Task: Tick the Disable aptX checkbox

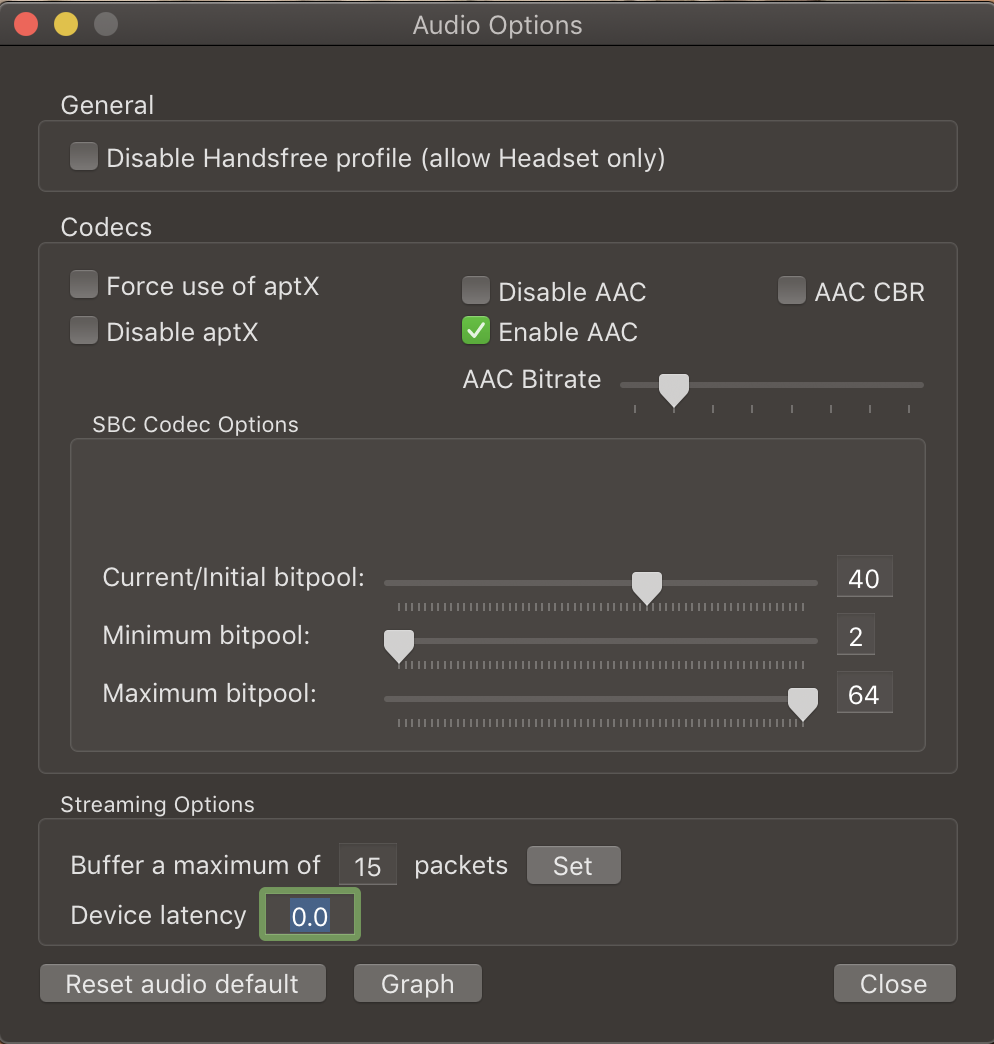Action: (x=84, y=330)
